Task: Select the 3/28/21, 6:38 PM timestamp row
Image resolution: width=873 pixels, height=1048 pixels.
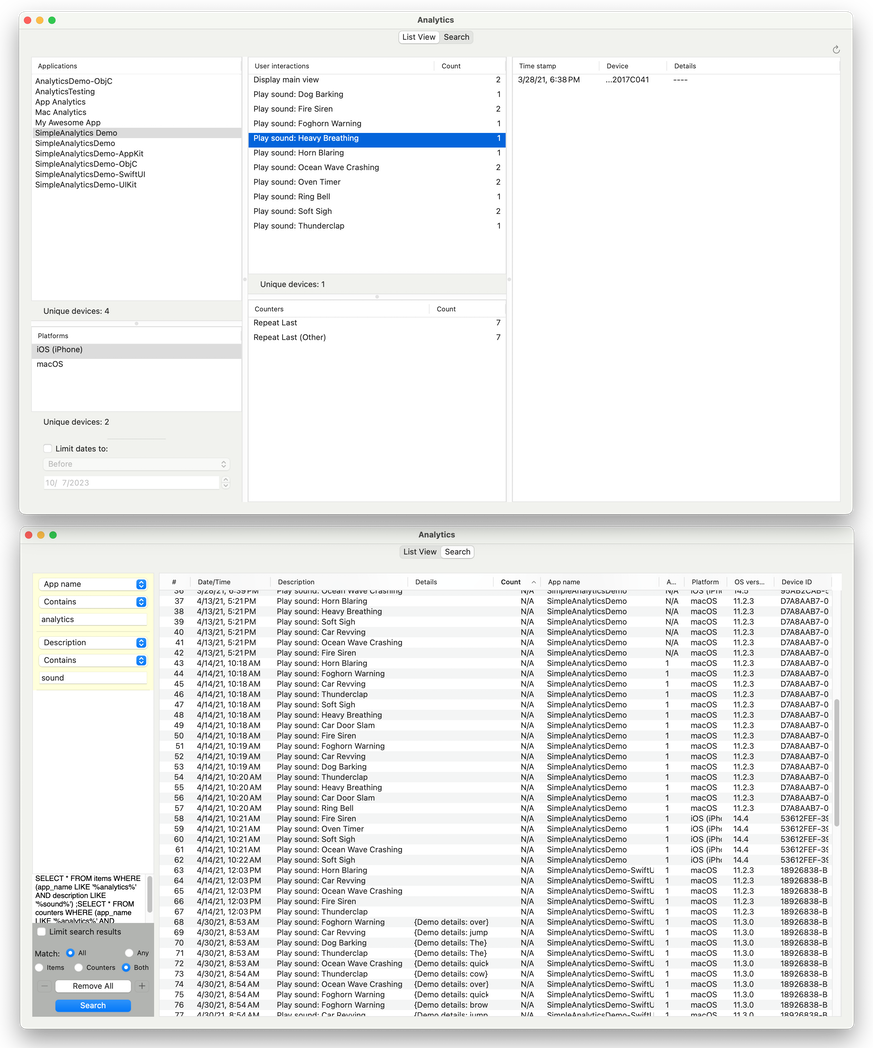Action: tap(675, 80)
